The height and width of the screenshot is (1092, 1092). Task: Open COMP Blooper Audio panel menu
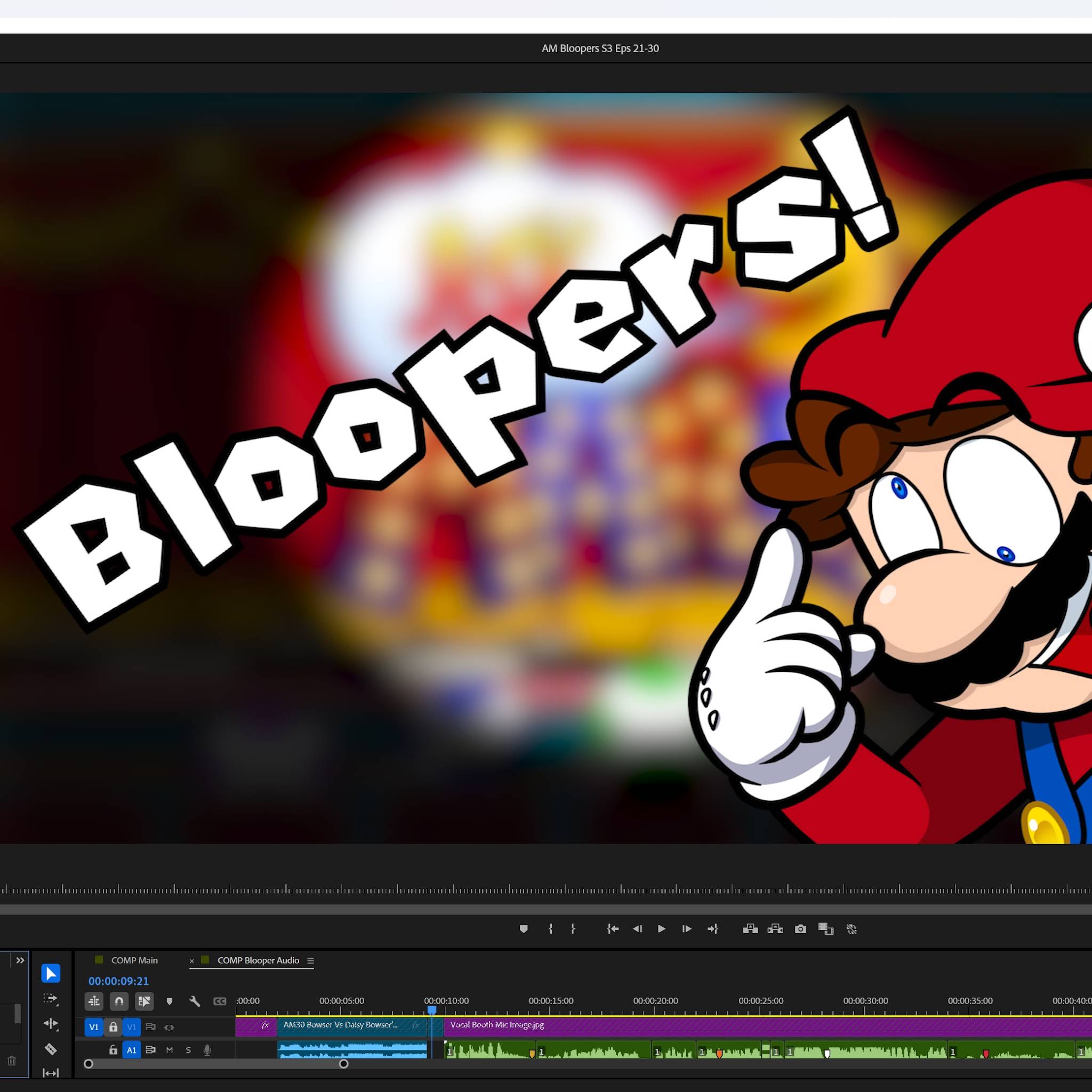coord(310,961)
